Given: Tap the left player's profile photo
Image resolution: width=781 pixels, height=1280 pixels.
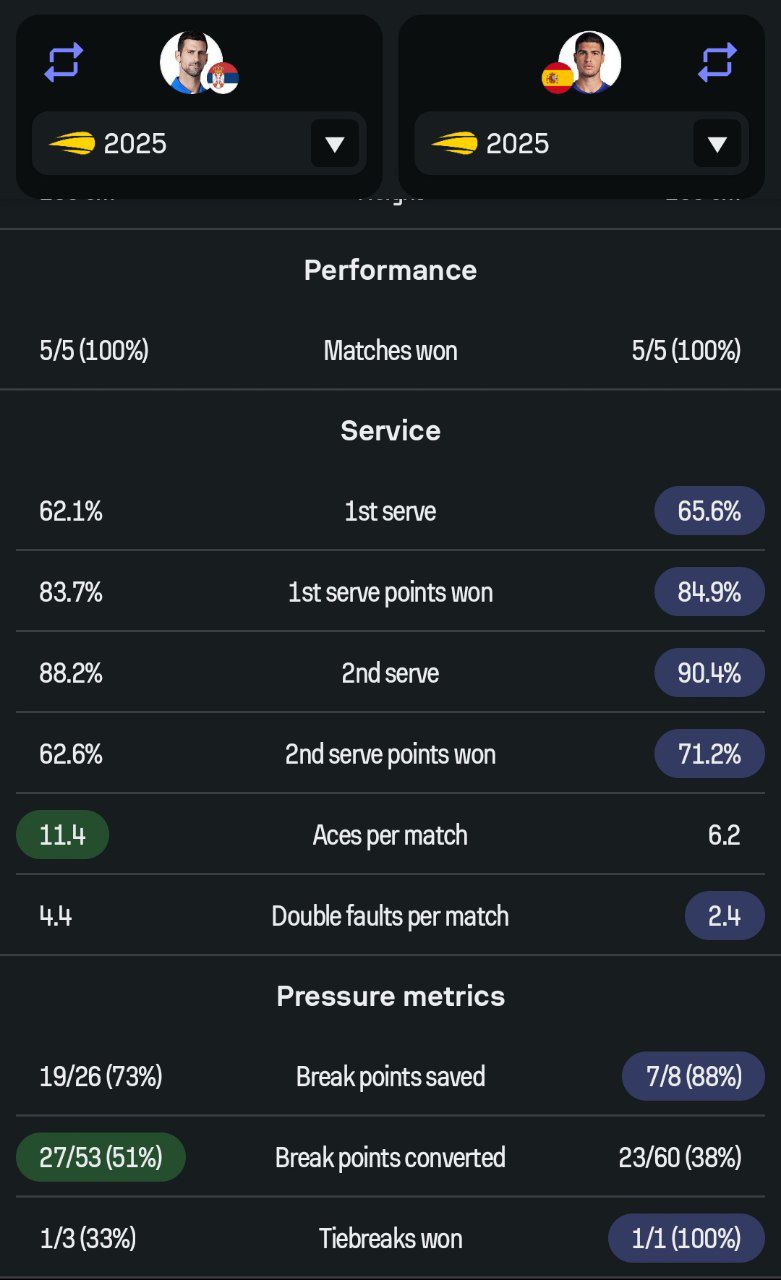Looking at the screenshot, I should tap(189, 61).
